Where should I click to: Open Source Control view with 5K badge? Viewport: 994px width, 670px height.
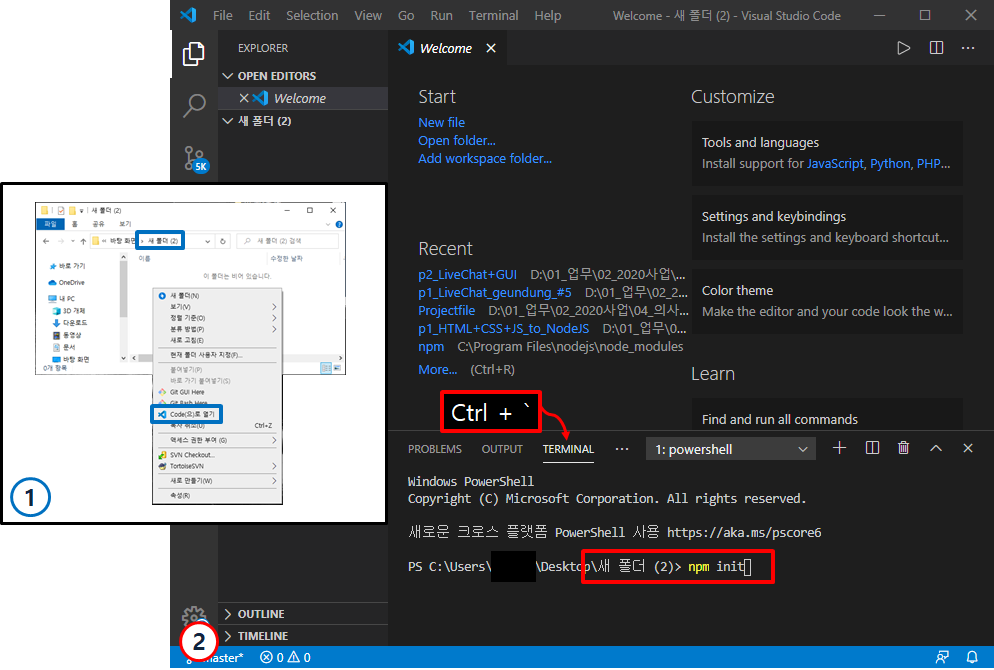196,159
